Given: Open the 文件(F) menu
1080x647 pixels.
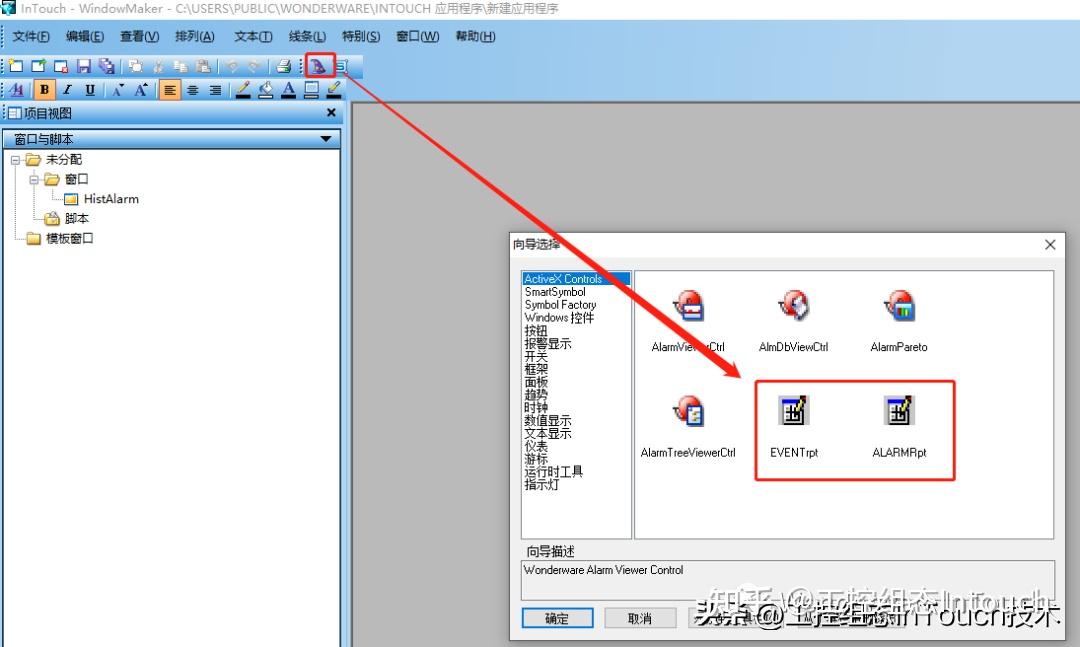Looking at the screenshot, I should [x=29, y=37].
